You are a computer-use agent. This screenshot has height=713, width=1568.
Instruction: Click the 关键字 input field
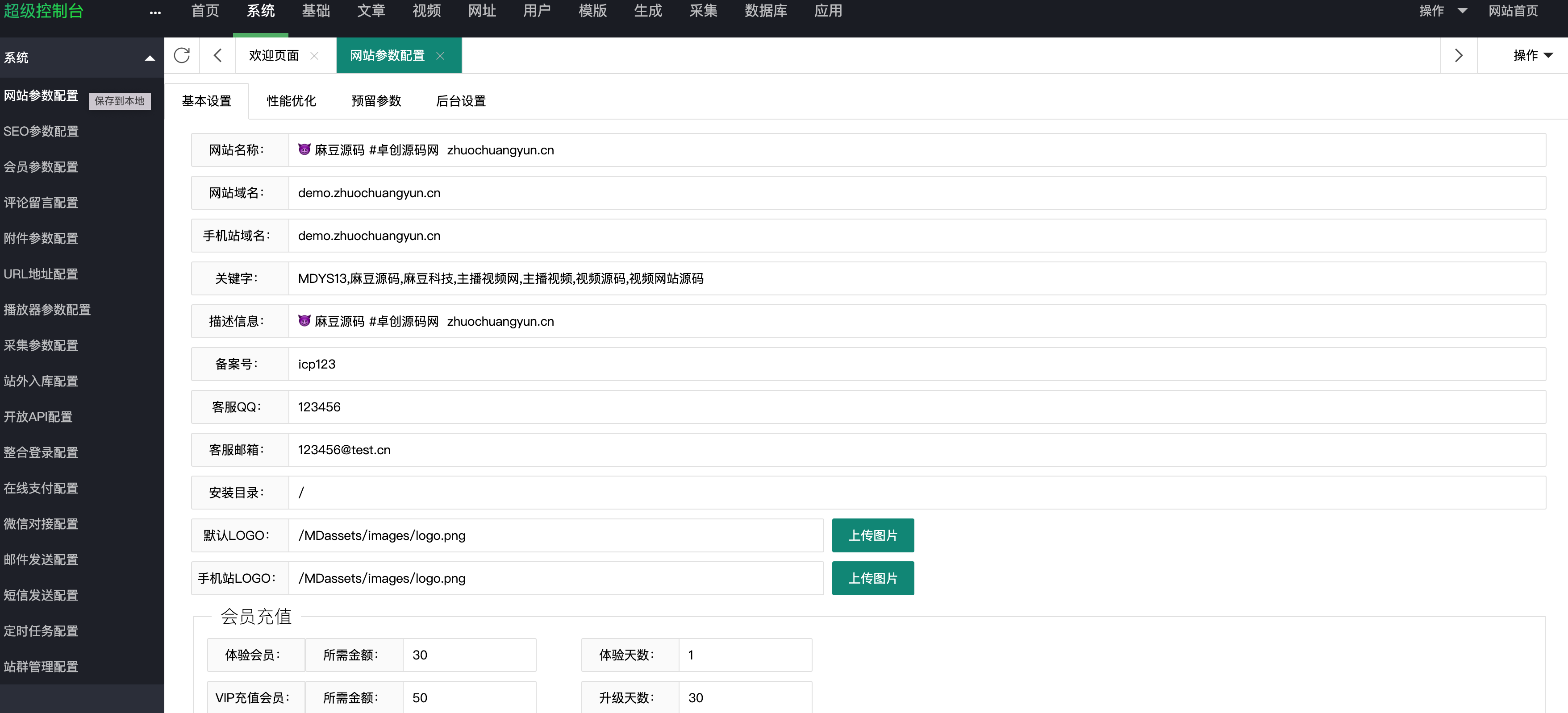click(x=917, y=278)
